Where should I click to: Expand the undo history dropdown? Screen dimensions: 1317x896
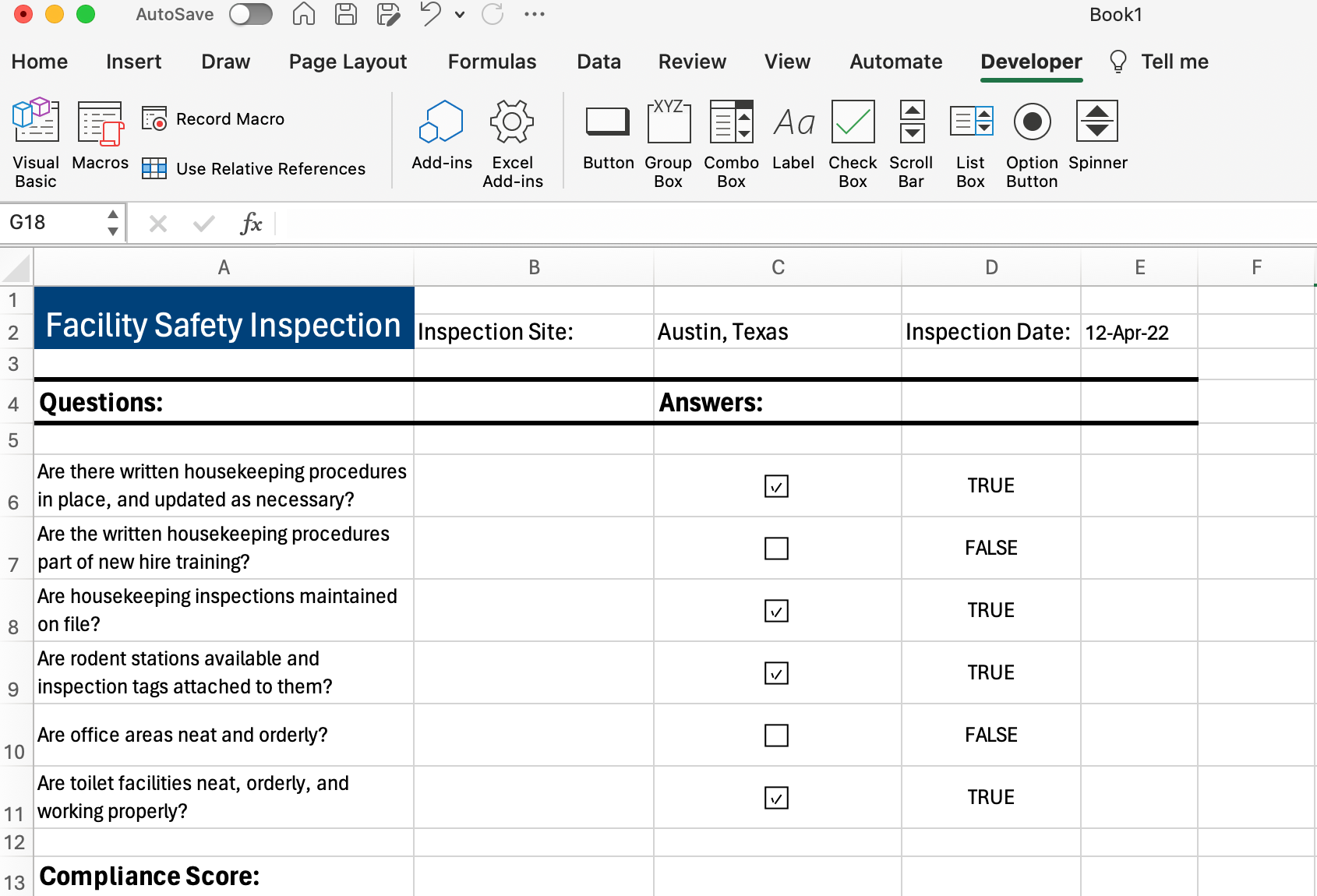459,15
